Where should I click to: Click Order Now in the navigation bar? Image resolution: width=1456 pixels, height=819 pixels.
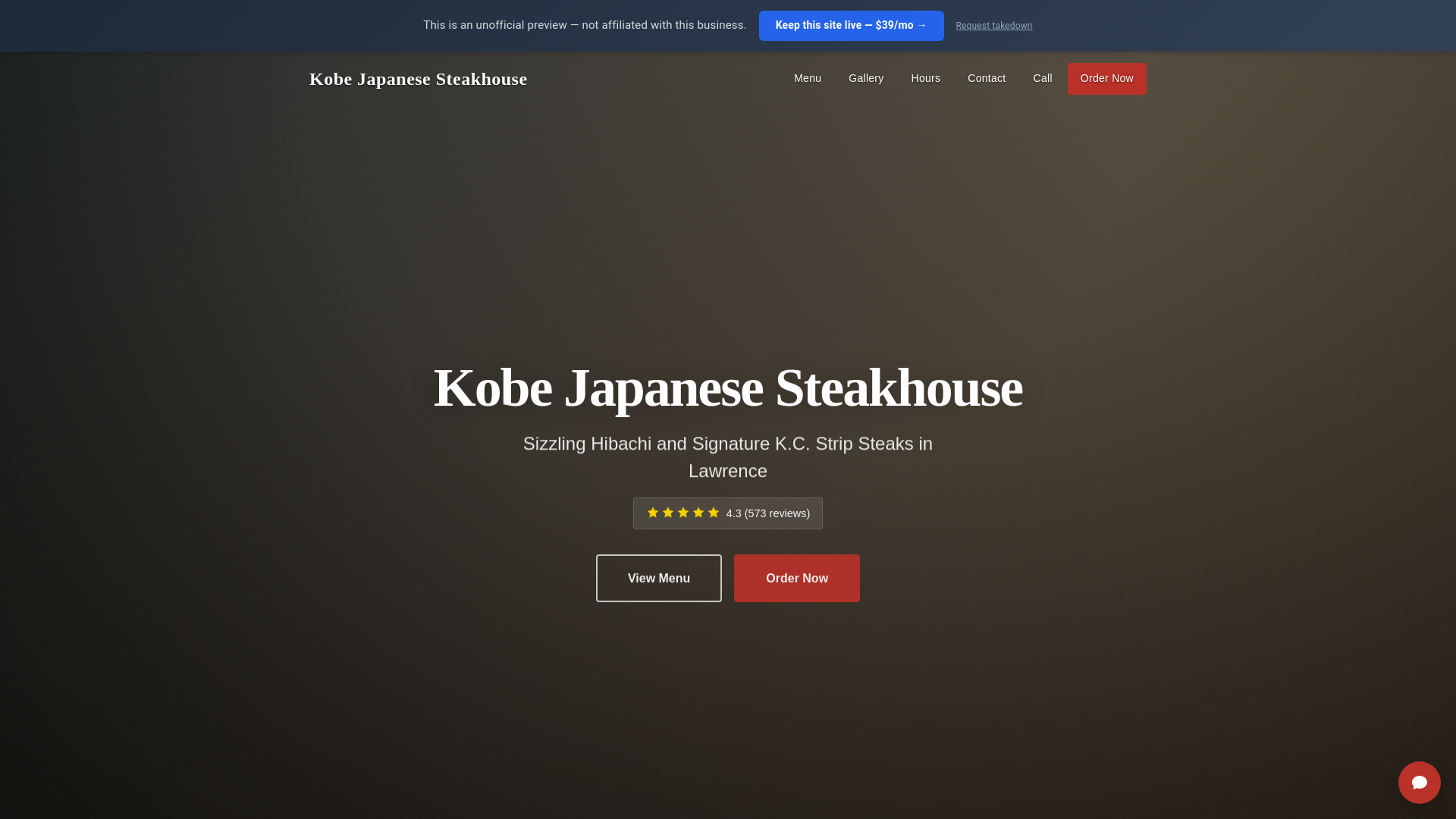[1106, 79]
